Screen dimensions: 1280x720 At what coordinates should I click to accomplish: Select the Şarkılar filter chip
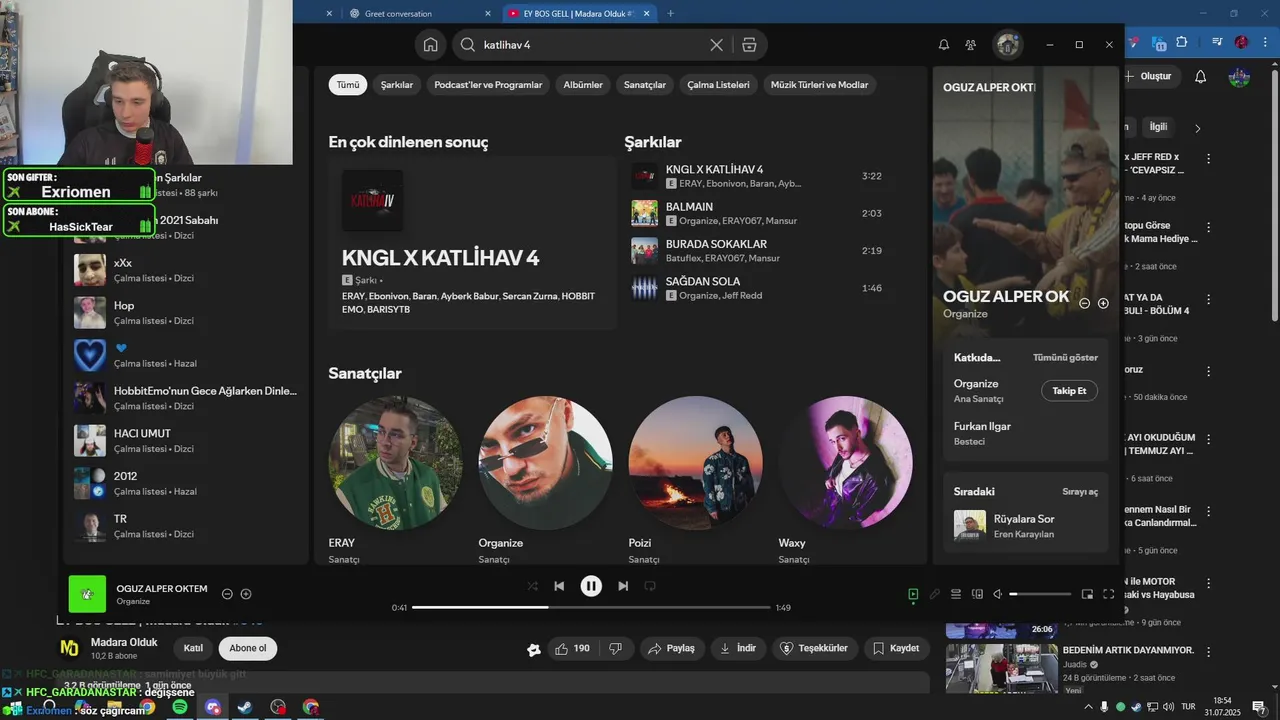pos(397,85)
